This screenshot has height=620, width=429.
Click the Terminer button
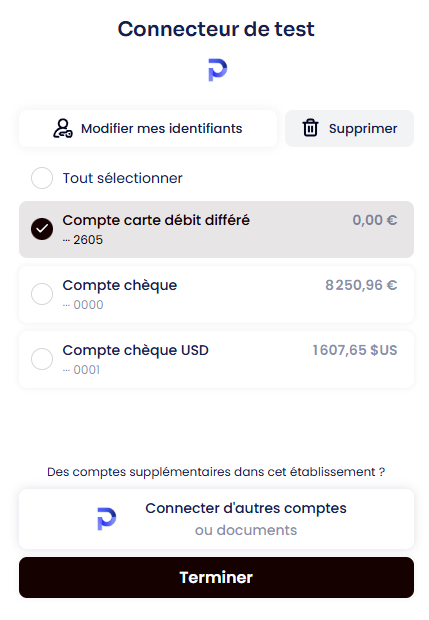pyautogui.click(x=216, y=577)
